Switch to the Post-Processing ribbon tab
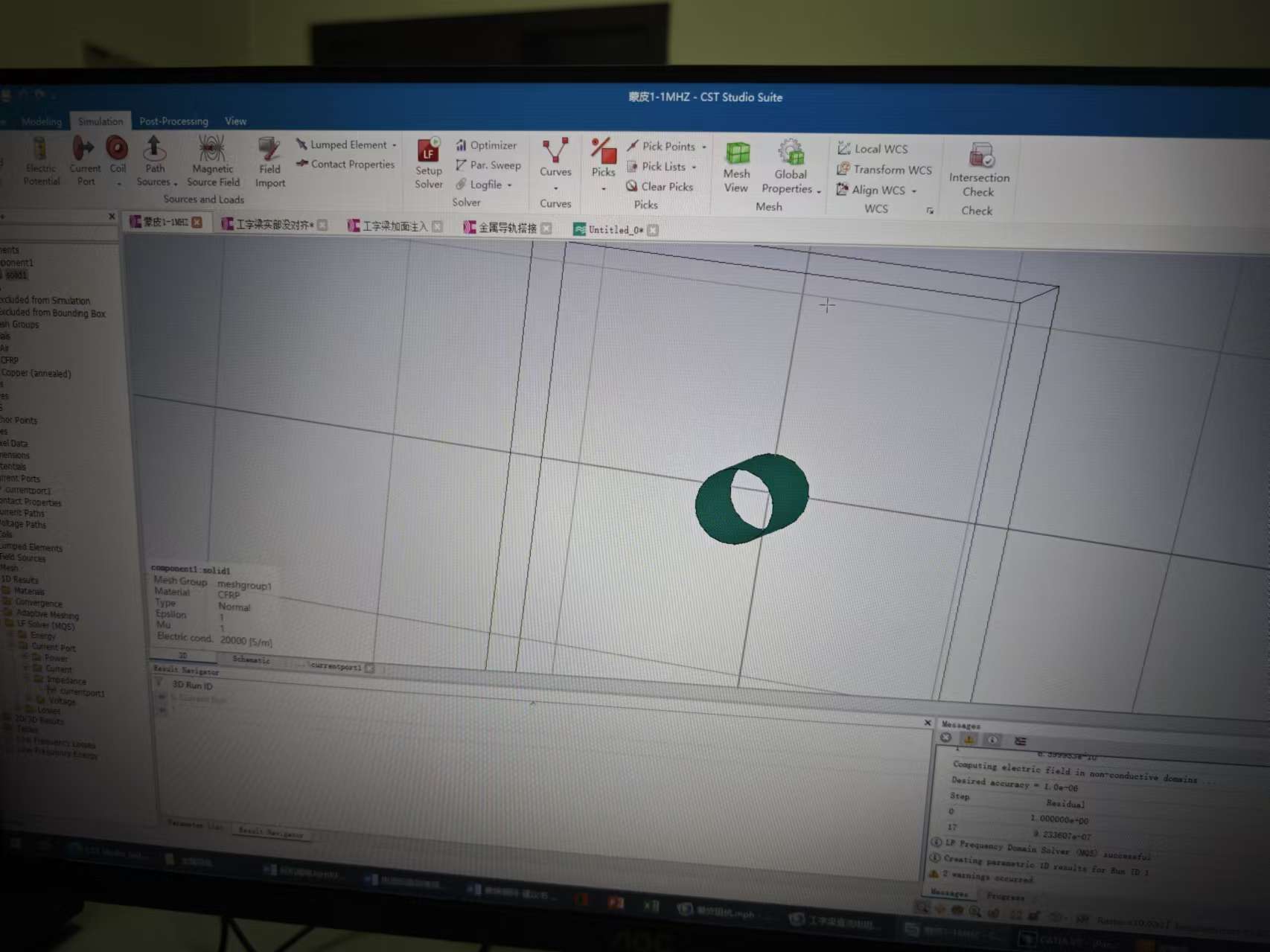The image size is (1270, 952). 173,121
